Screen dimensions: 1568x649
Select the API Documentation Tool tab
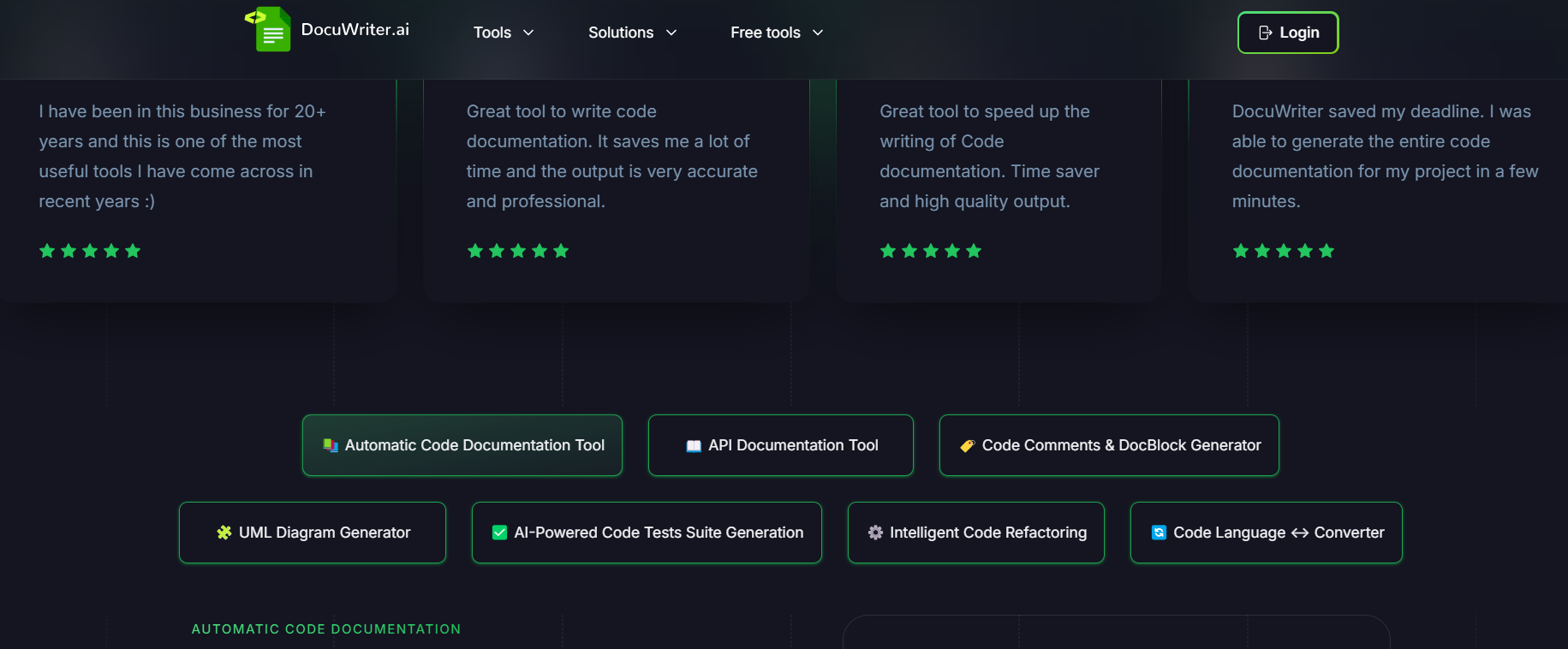781,445
